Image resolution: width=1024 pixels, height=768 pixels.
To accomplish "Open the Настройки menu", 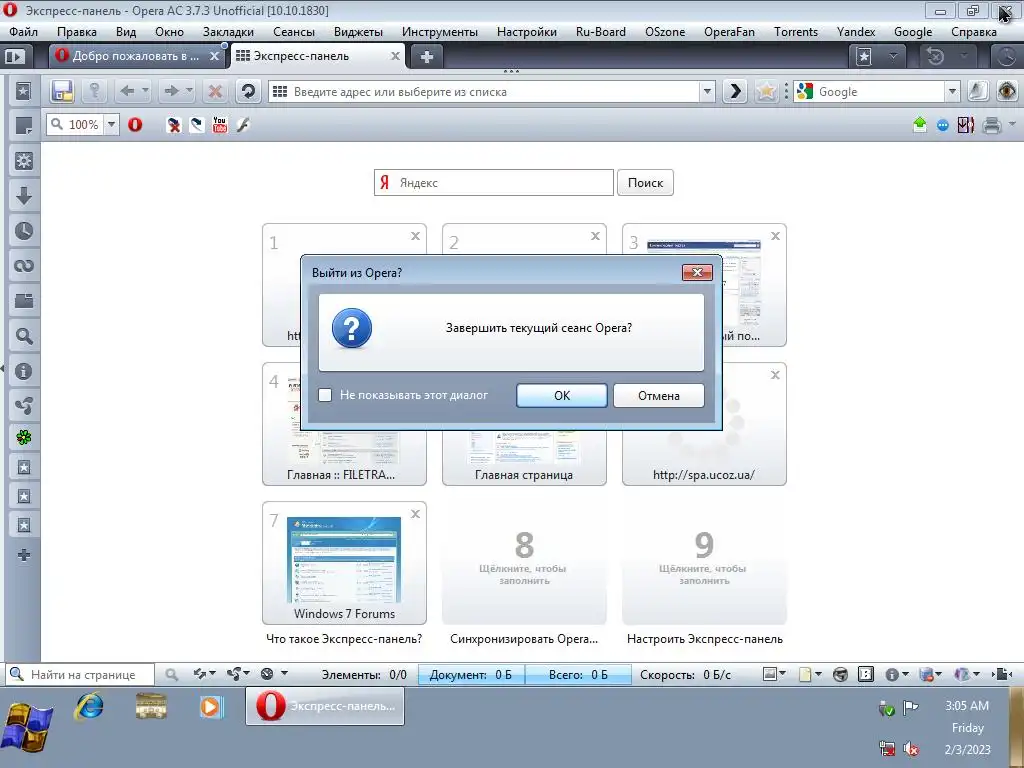I will tap(526, 32).
